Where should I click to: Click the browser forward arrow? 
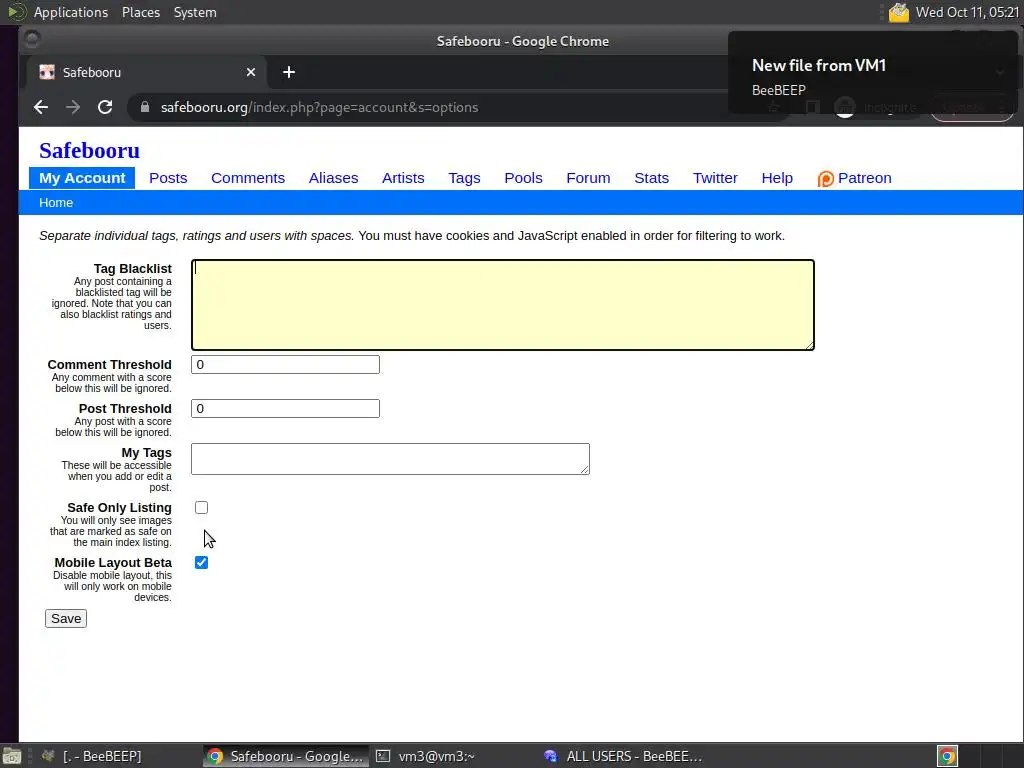pyautogui.click(x=72, y=107)
